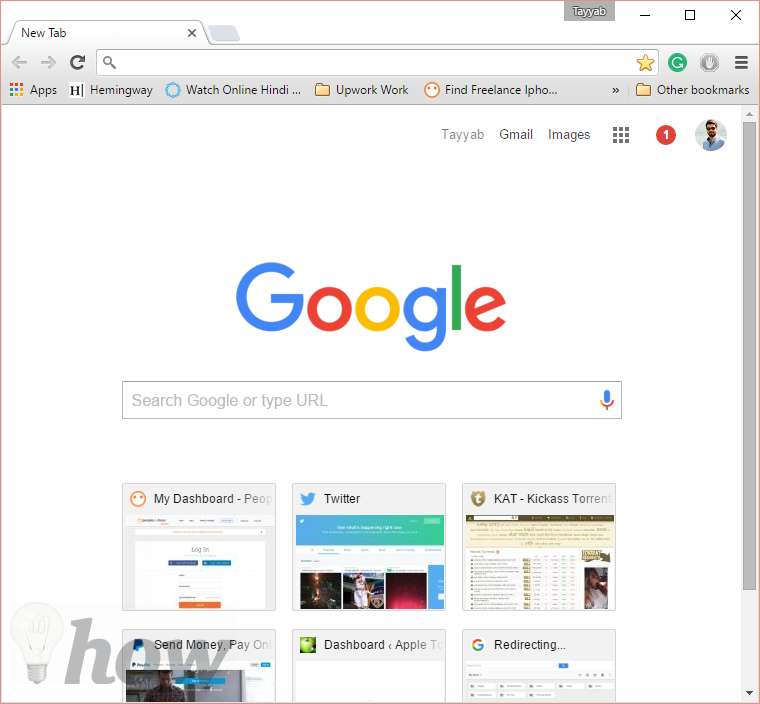760x704 pixels.
Task: Close the New Tab tab
Action: [192, 33]
